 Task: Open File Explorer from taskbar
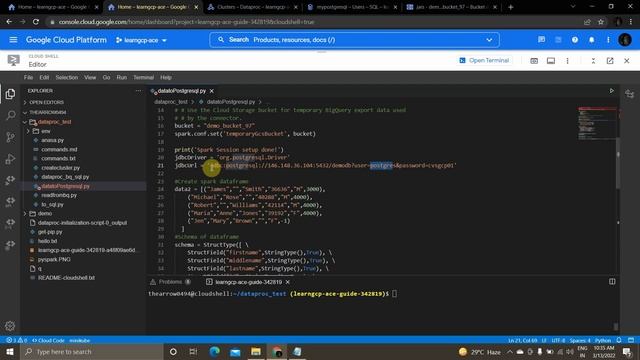pos(256,351)
